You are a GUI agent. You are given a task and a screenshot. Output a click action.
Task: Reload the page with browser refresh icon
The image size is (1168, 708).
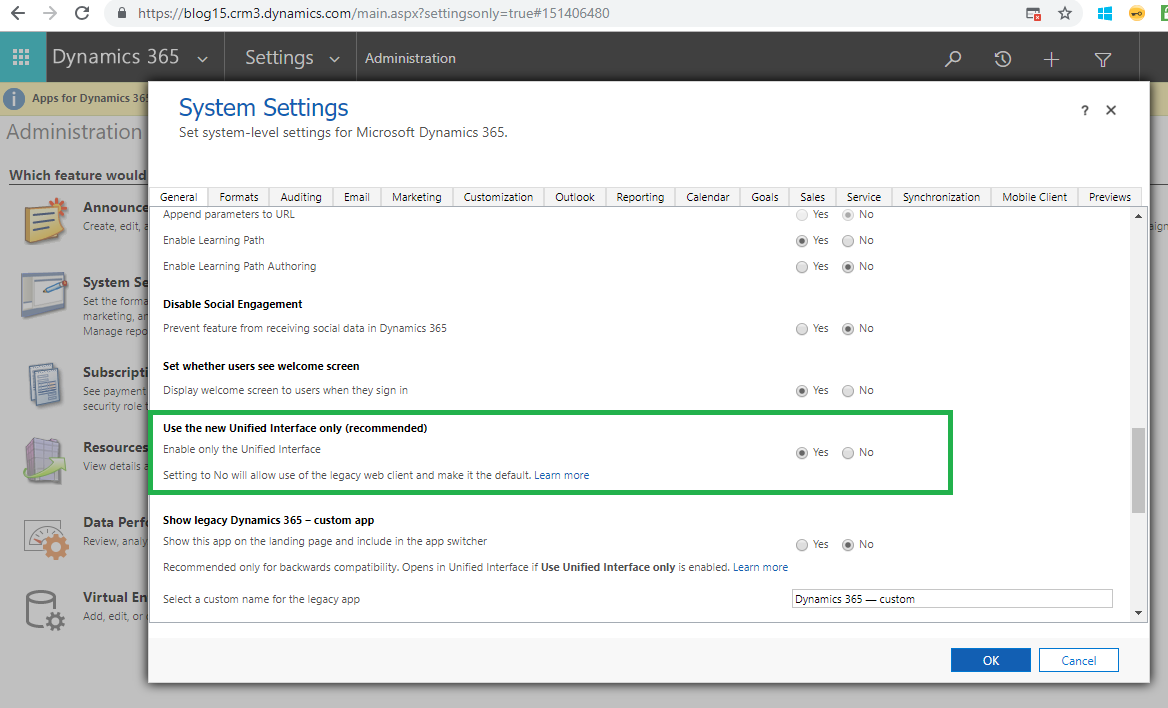(x=82, y=14)
